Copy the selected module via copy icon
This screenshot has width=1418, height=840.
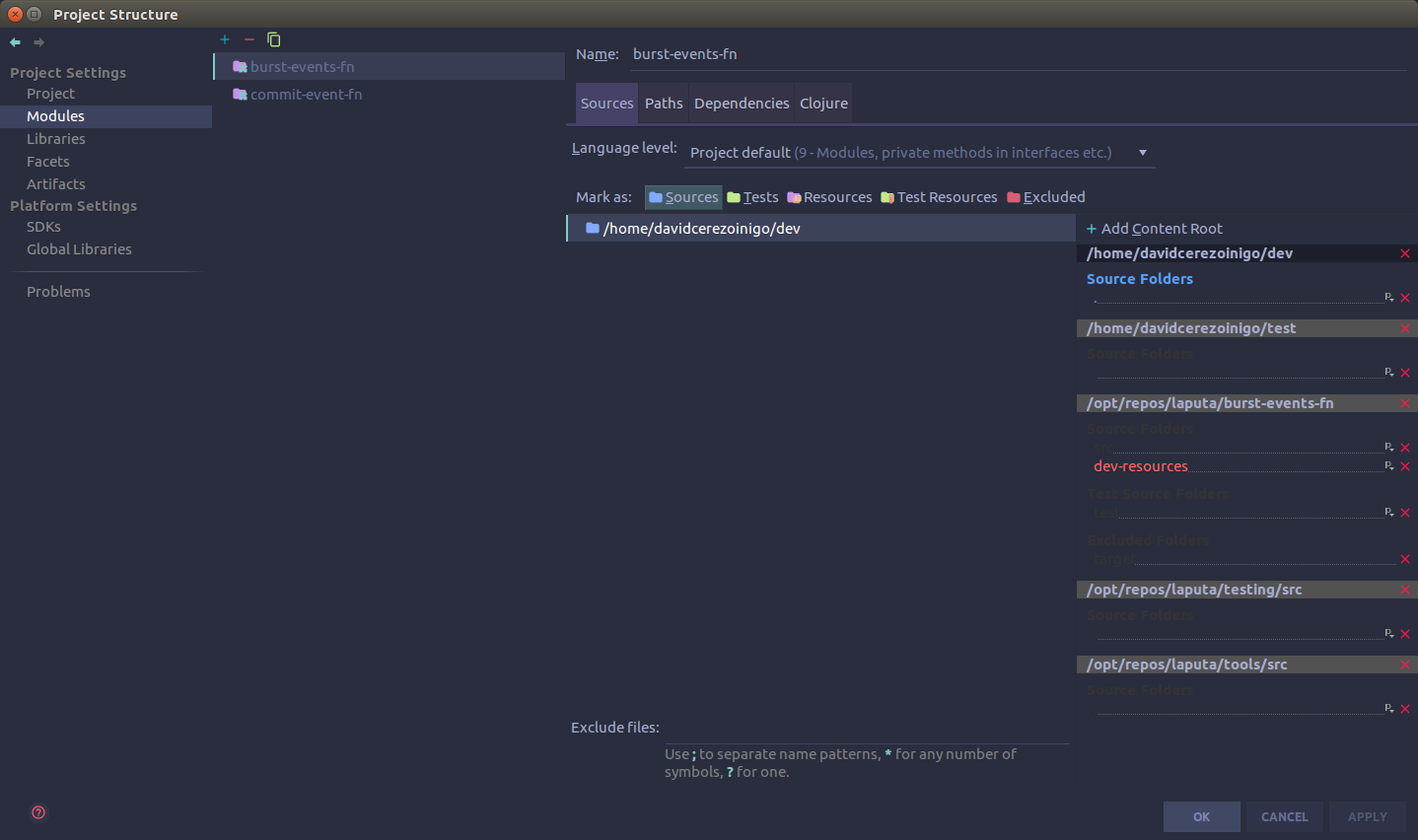pos(273,39)
